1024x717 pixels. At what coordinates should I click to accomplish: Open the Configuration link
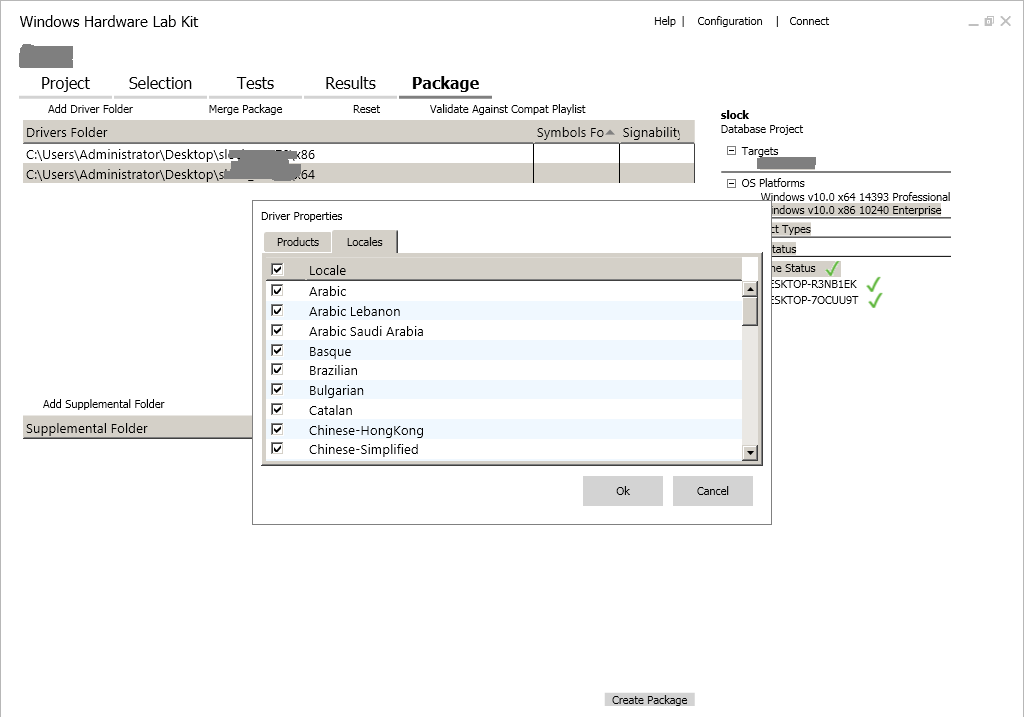(x=729, y=21)
